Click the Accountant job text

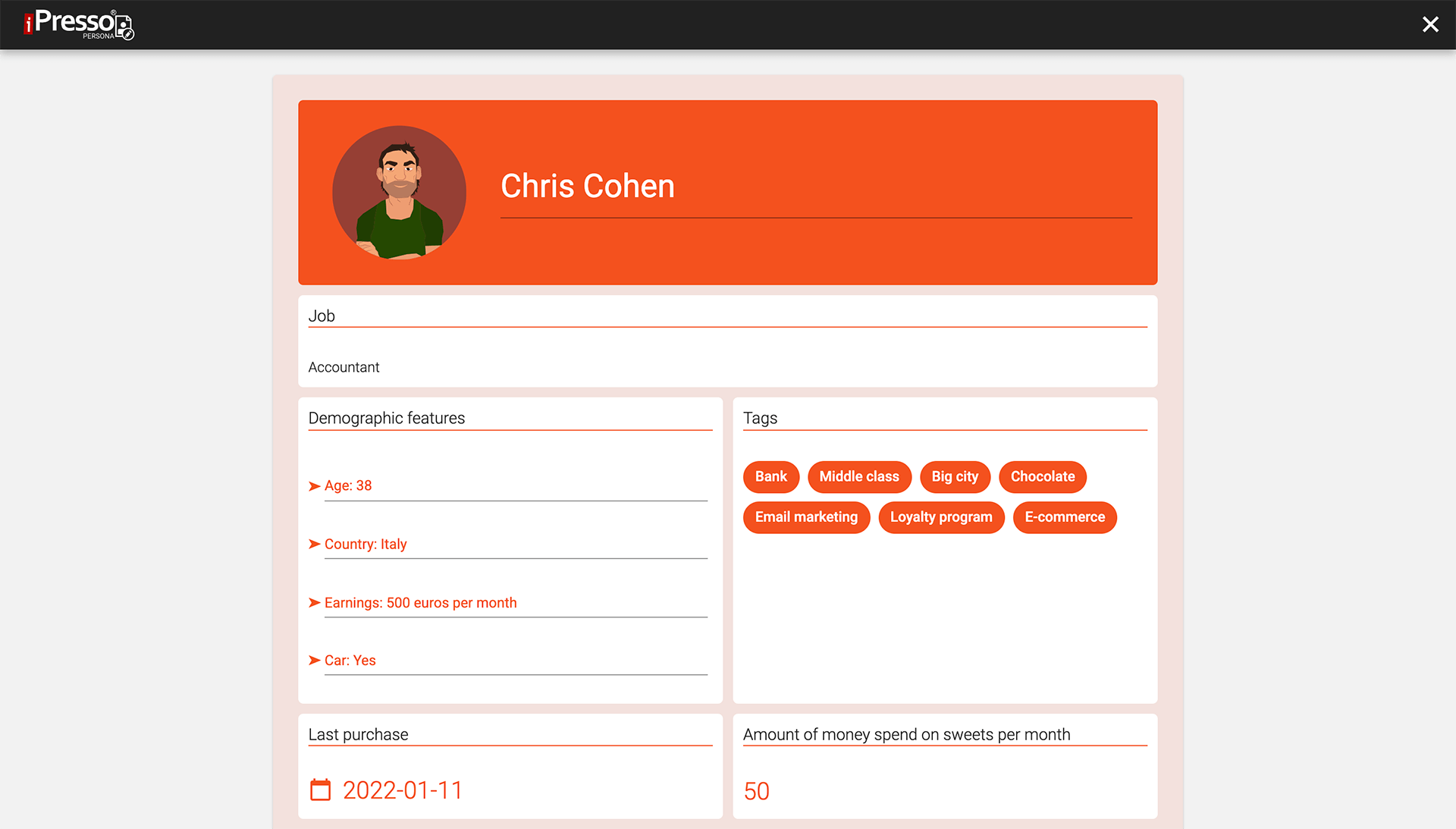click(x=344, y=367)
